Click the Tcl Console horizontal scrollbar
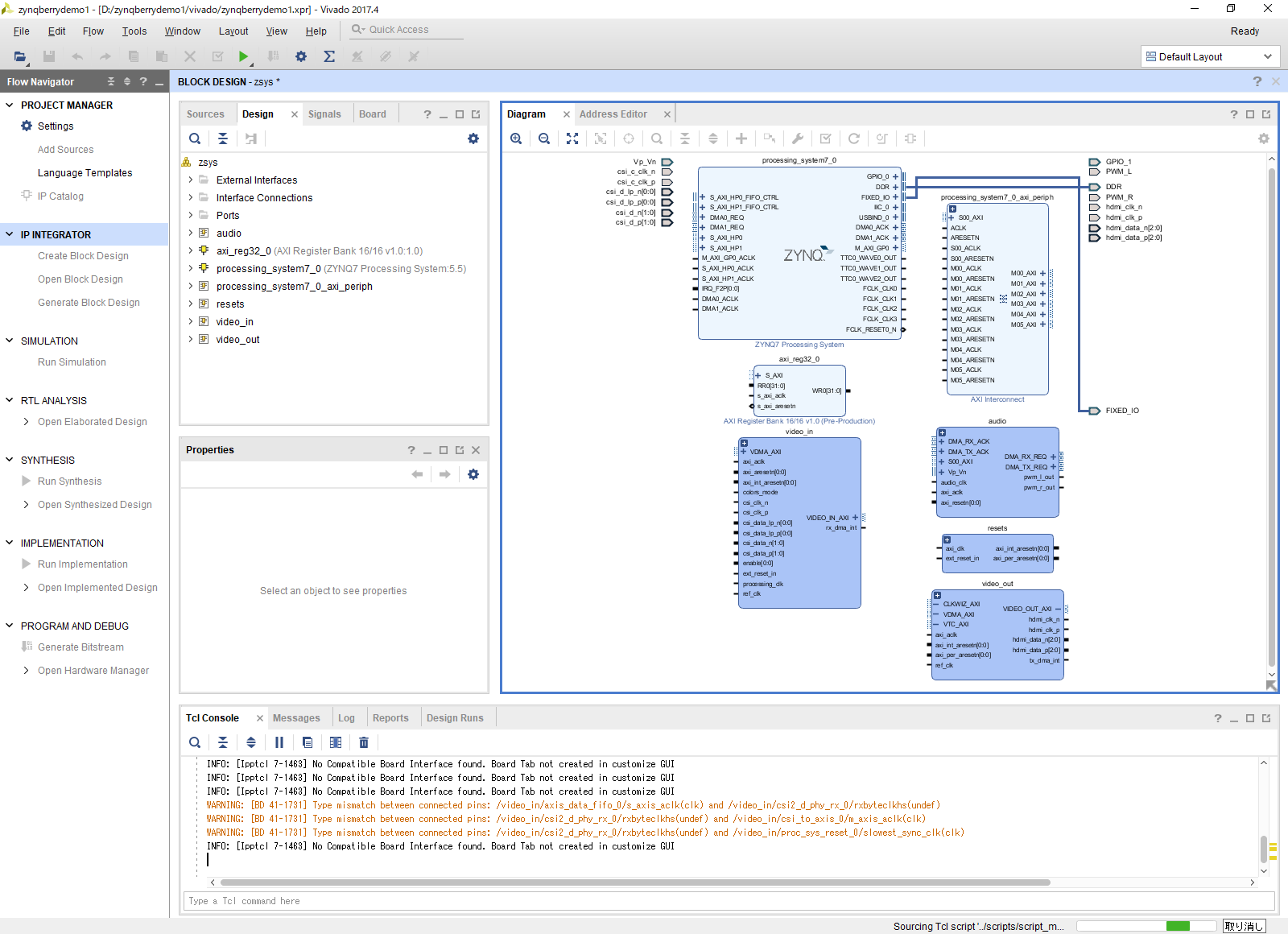The height and width of the screenshot is (934, 1288). point(636,882)
